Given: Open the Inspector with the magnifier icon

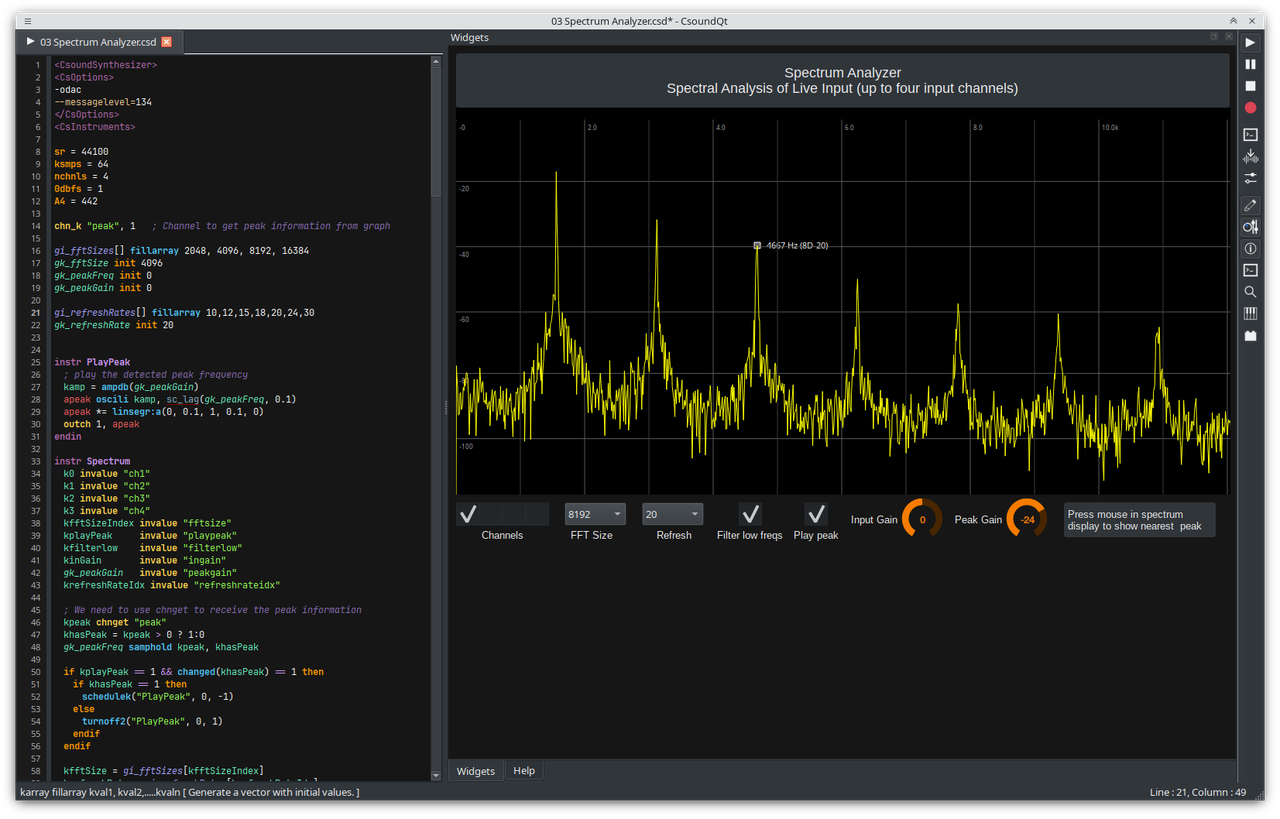Looking at the screenshot, I should pyautogui.click(x=1250, y=292).
